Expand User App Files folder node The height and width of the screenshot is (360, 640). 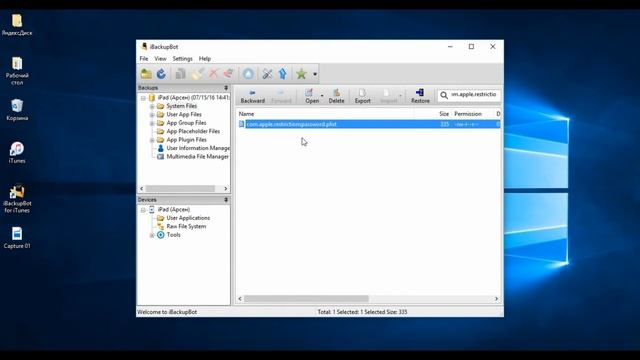(152, 115)
